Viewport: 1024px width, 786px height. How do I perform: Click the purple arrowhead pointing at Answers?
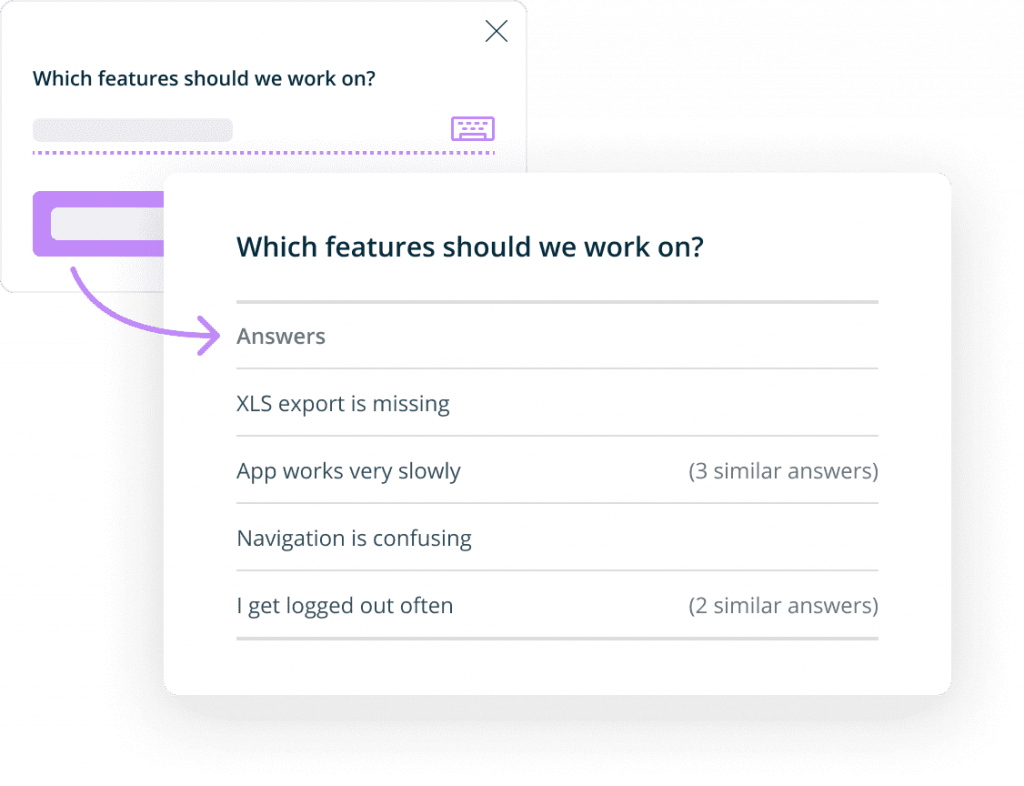point(209,336)
